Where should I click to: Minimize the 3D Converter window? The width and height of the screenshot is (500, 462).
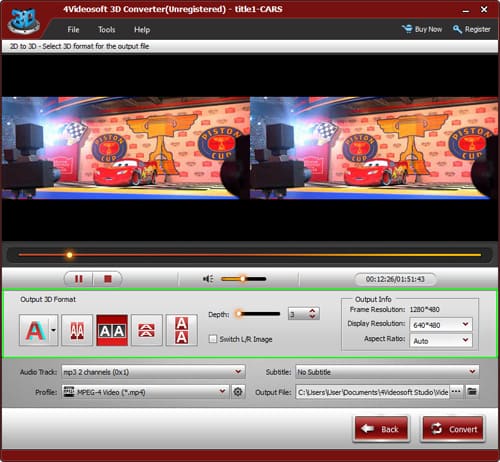pyautogui.click(x=466, y=10)
